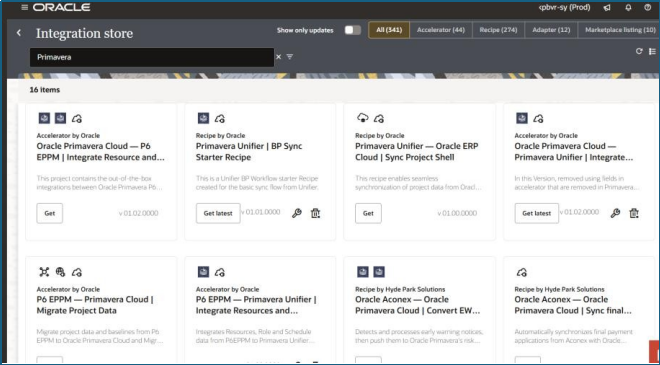Select the Recipe (274) tab
The image size is (660, 365).
(x=498, y=30)
